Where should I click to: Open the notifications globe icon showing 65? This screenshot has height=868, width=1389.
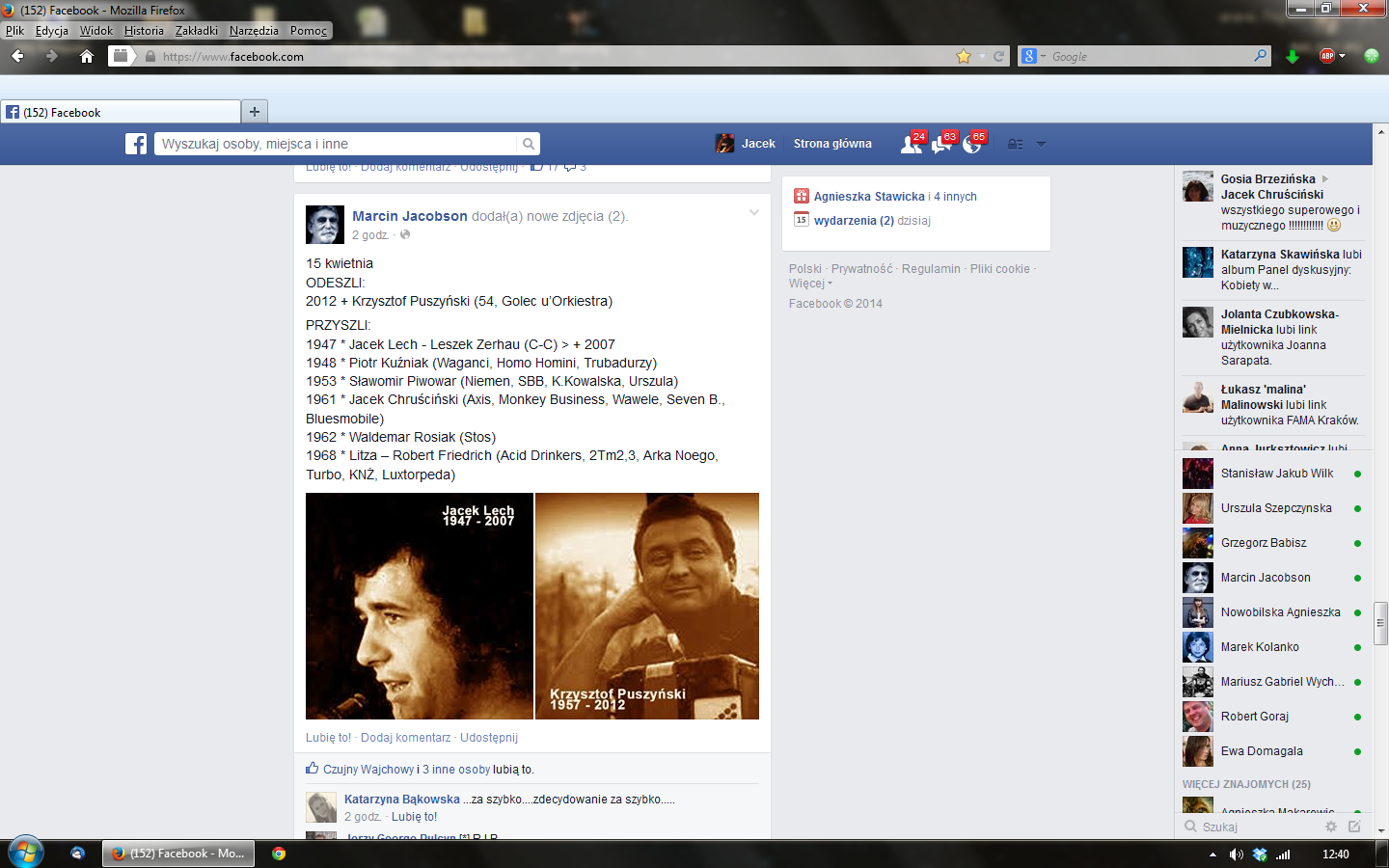[972, 145]
